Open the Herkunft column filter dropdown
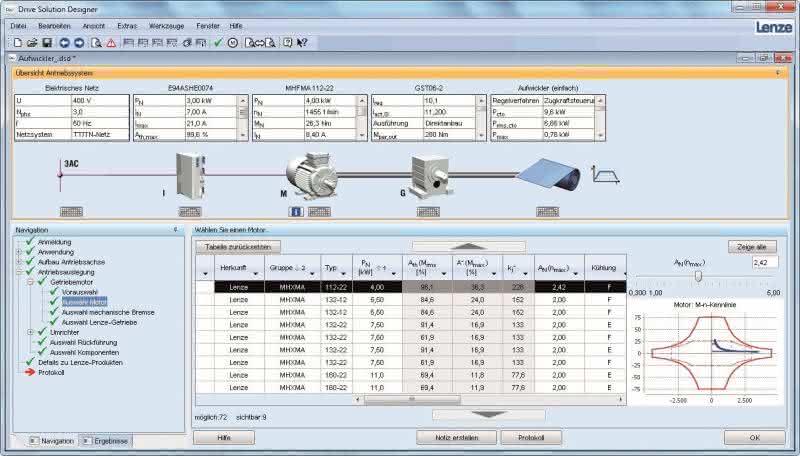800x456 pixels. coord(256,274)
